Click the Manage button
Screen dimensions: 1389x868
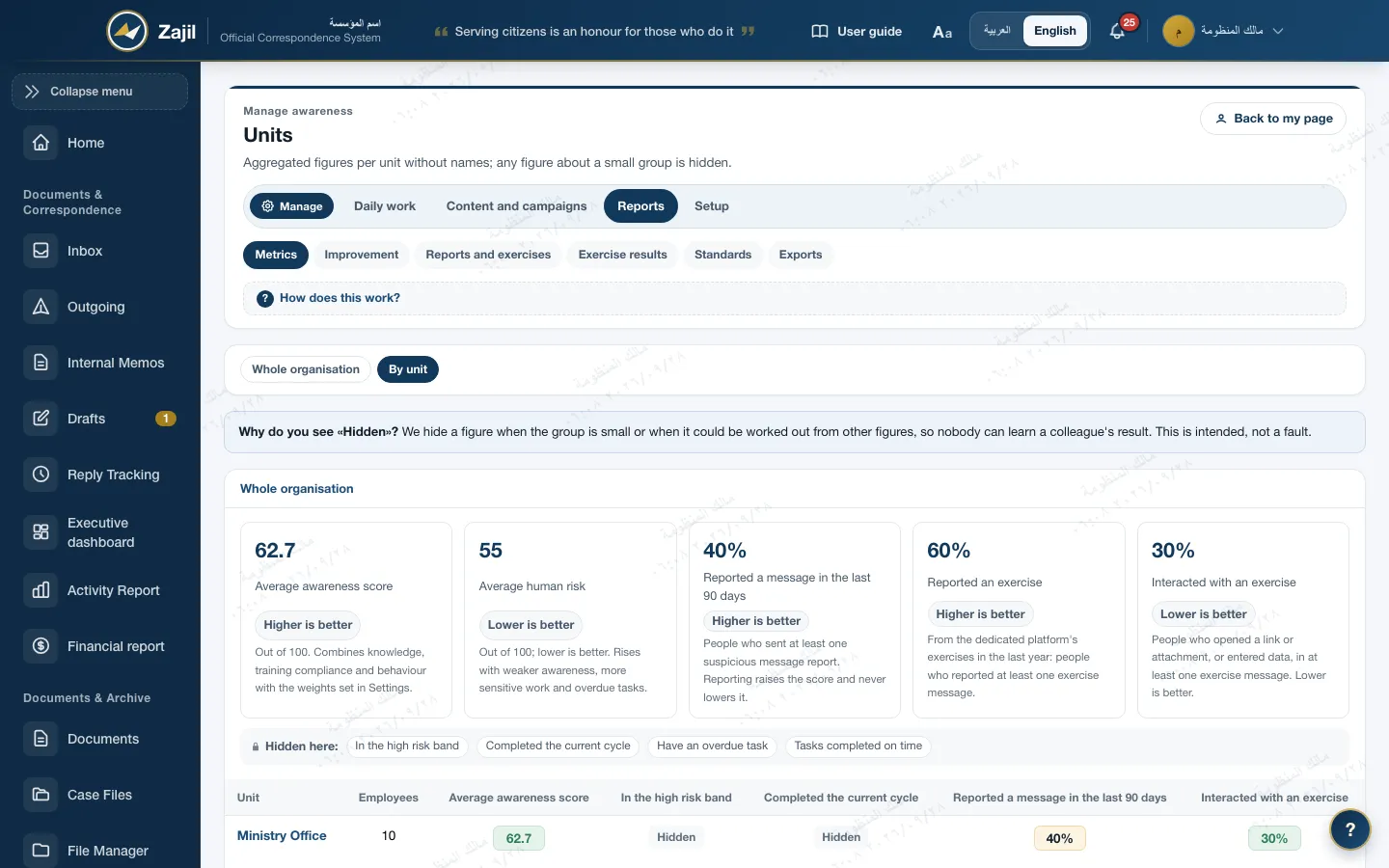tap(292, 206)
